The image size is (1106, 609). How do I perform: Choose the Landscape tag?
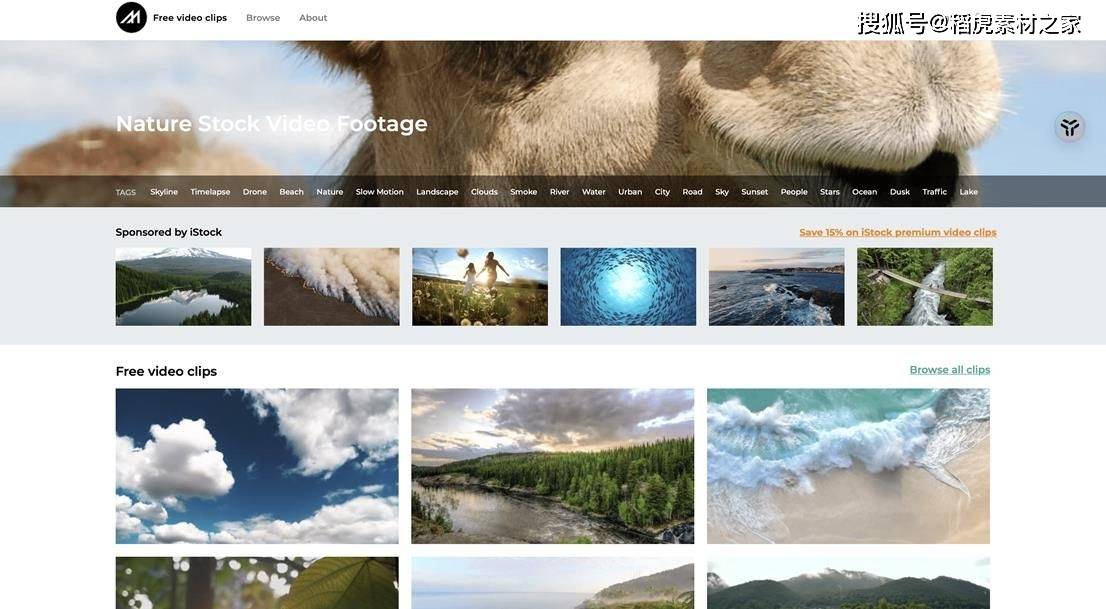pyautogui.click(x=437, y=192)
